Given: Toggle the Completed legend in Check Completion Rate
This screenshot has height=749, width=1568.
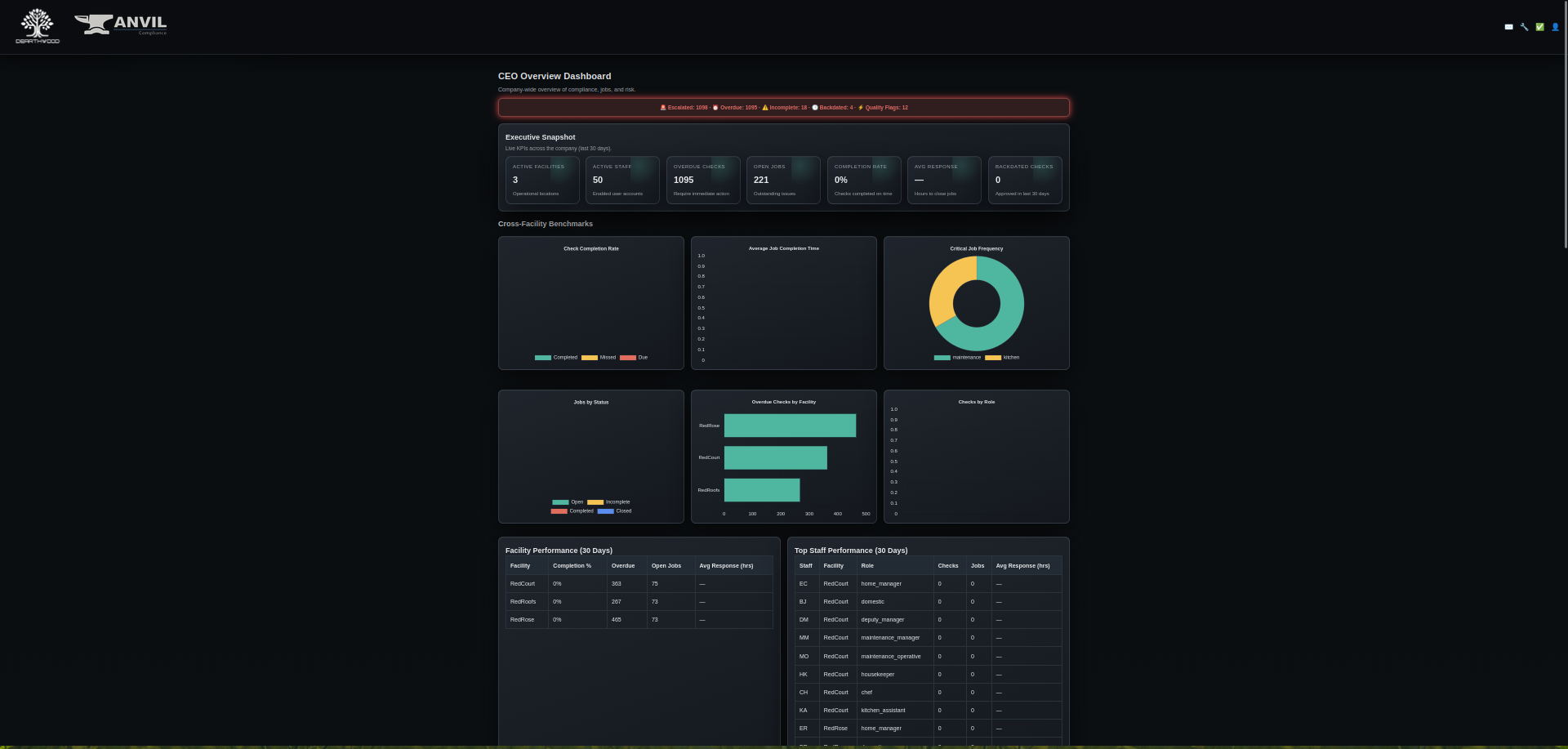Looking at the screenshot, I should click(x=556, y=358).
